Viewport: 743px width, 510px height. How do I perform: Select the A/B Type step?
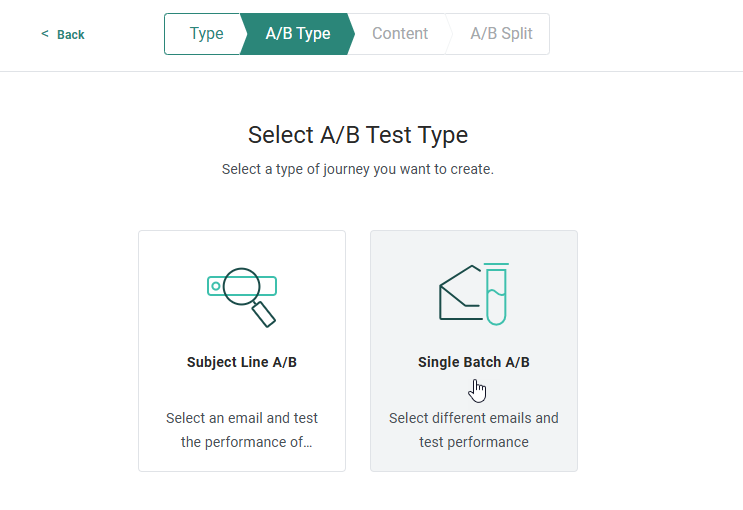click(x=297, y=34)
